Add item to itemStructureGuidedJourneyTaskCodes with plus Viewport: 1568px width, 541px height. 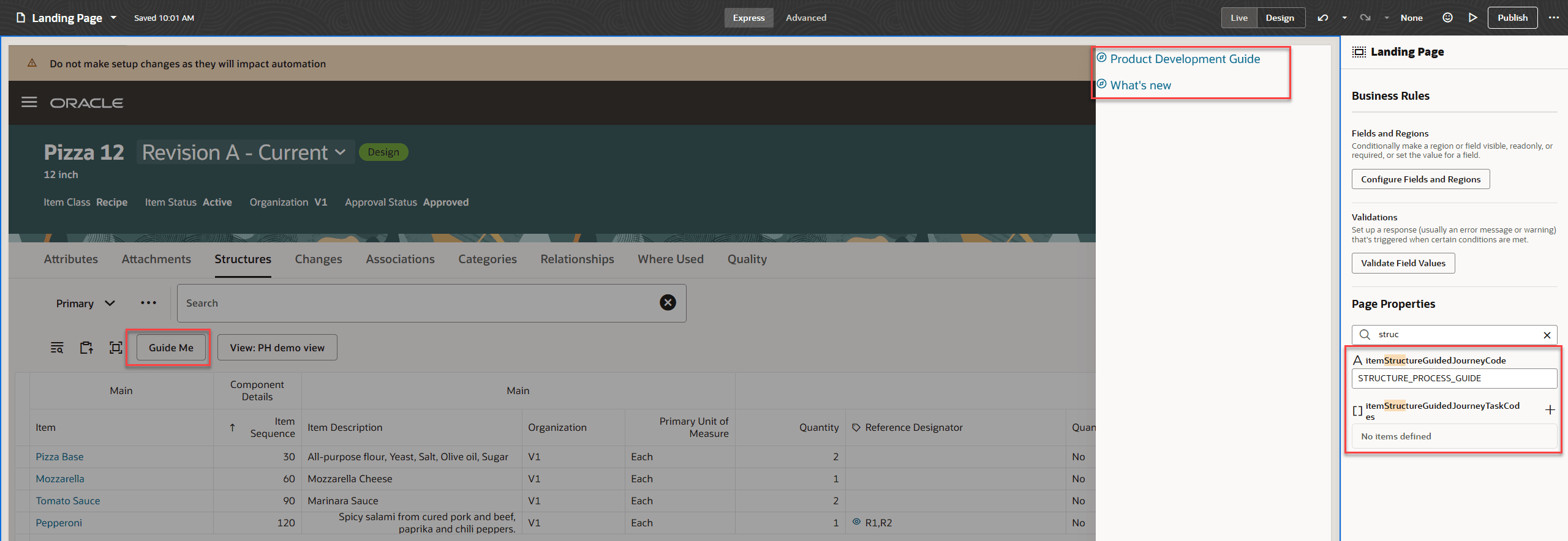point(1550,410)
